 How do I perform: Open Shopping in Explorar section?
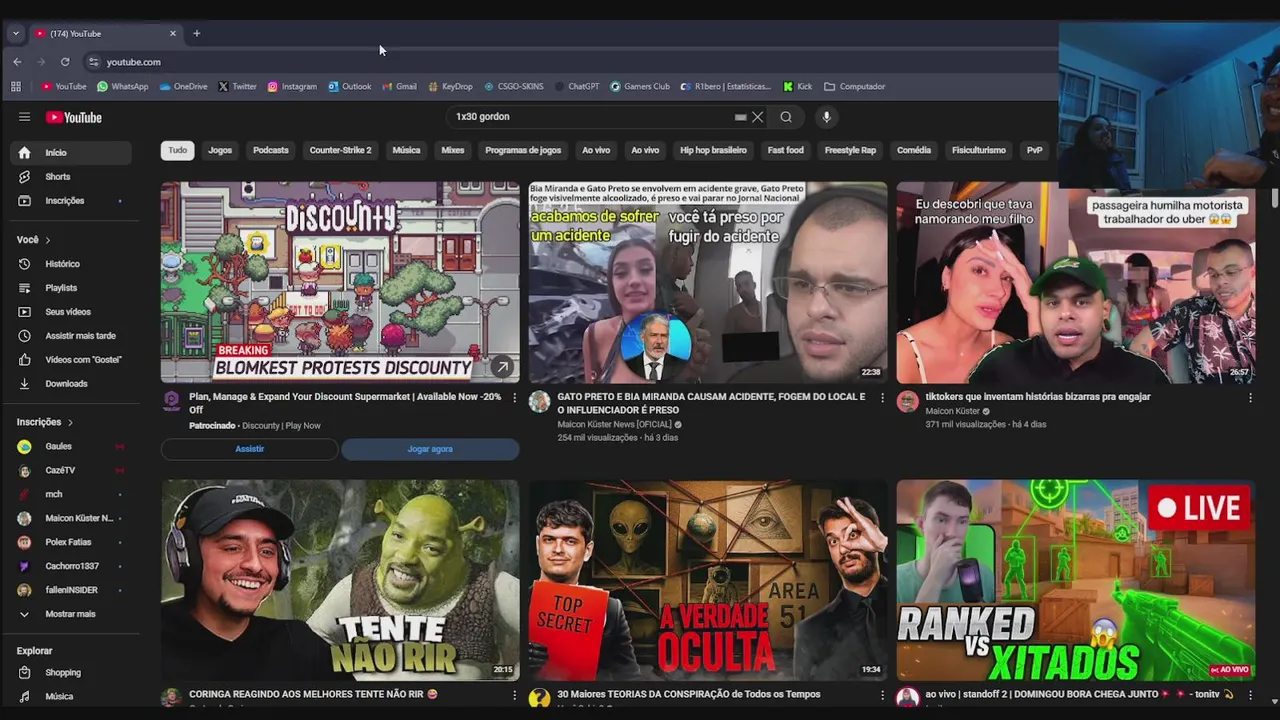coord(70,673)
